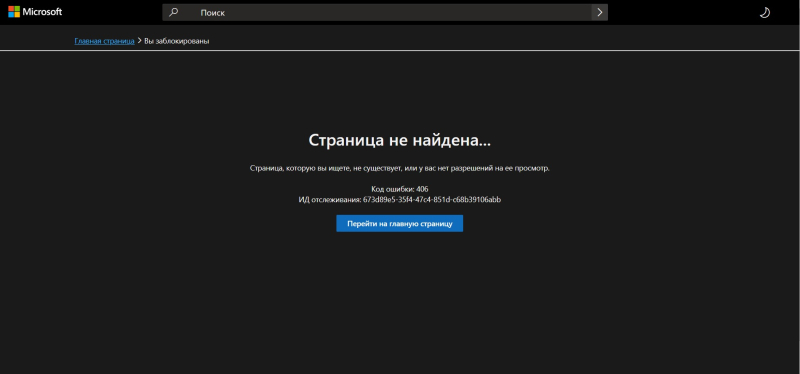Click the Код ошибки: 406 text

(x=399, y=189)
